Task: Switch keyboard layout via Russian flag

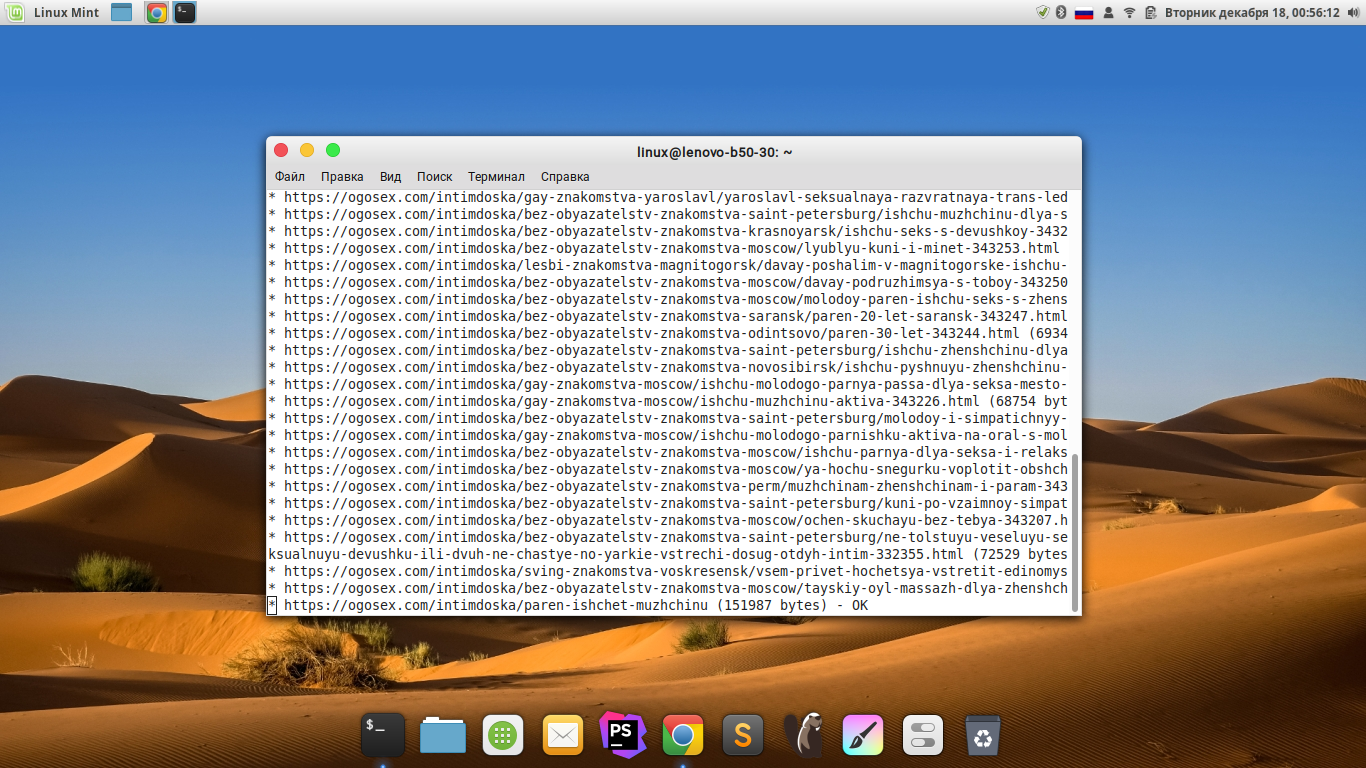Action: [x=1084, y=13]
